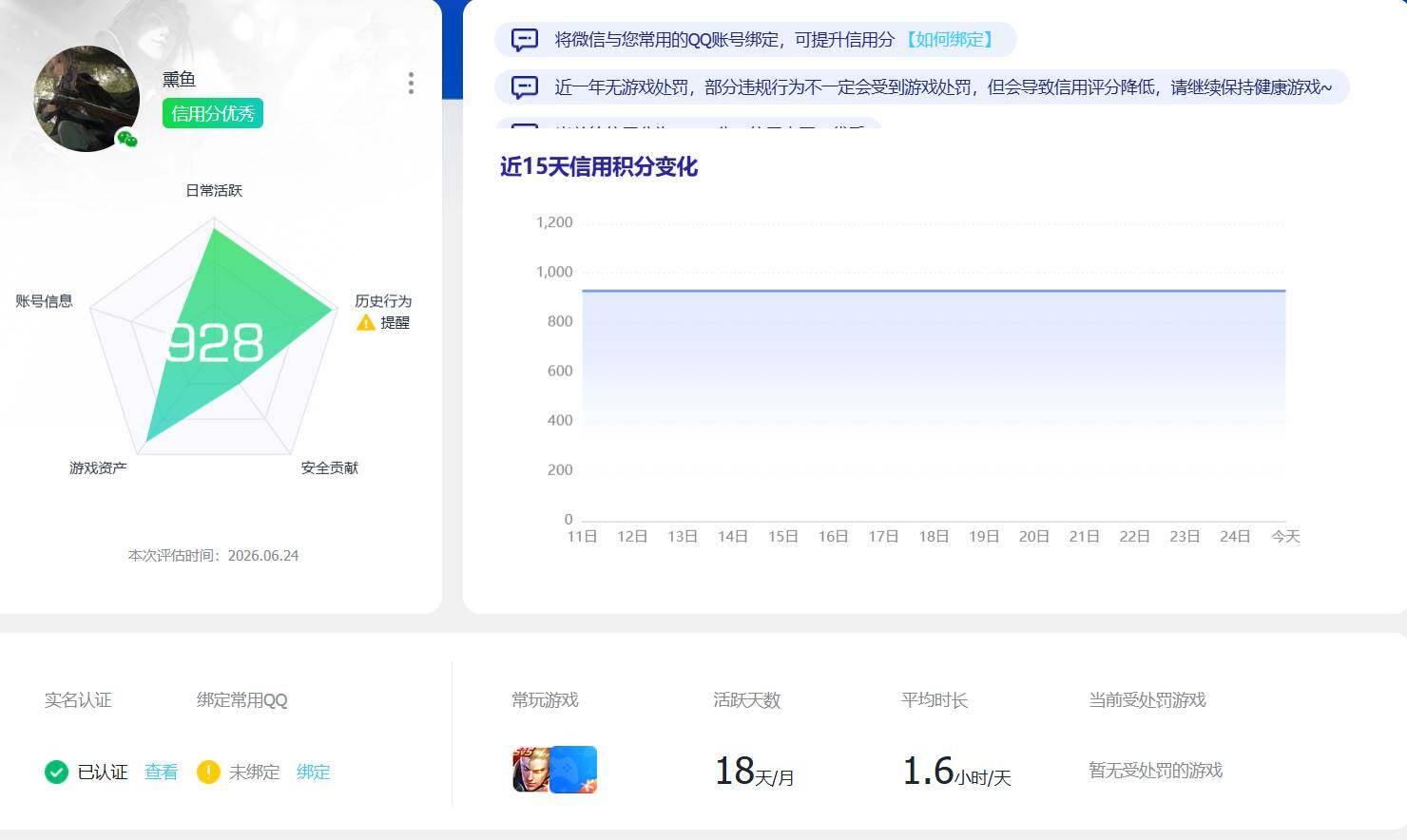Click the 本次评估时间 date text
The width and height of the screenshot is (1407, 840).
(x=213, y=556)
